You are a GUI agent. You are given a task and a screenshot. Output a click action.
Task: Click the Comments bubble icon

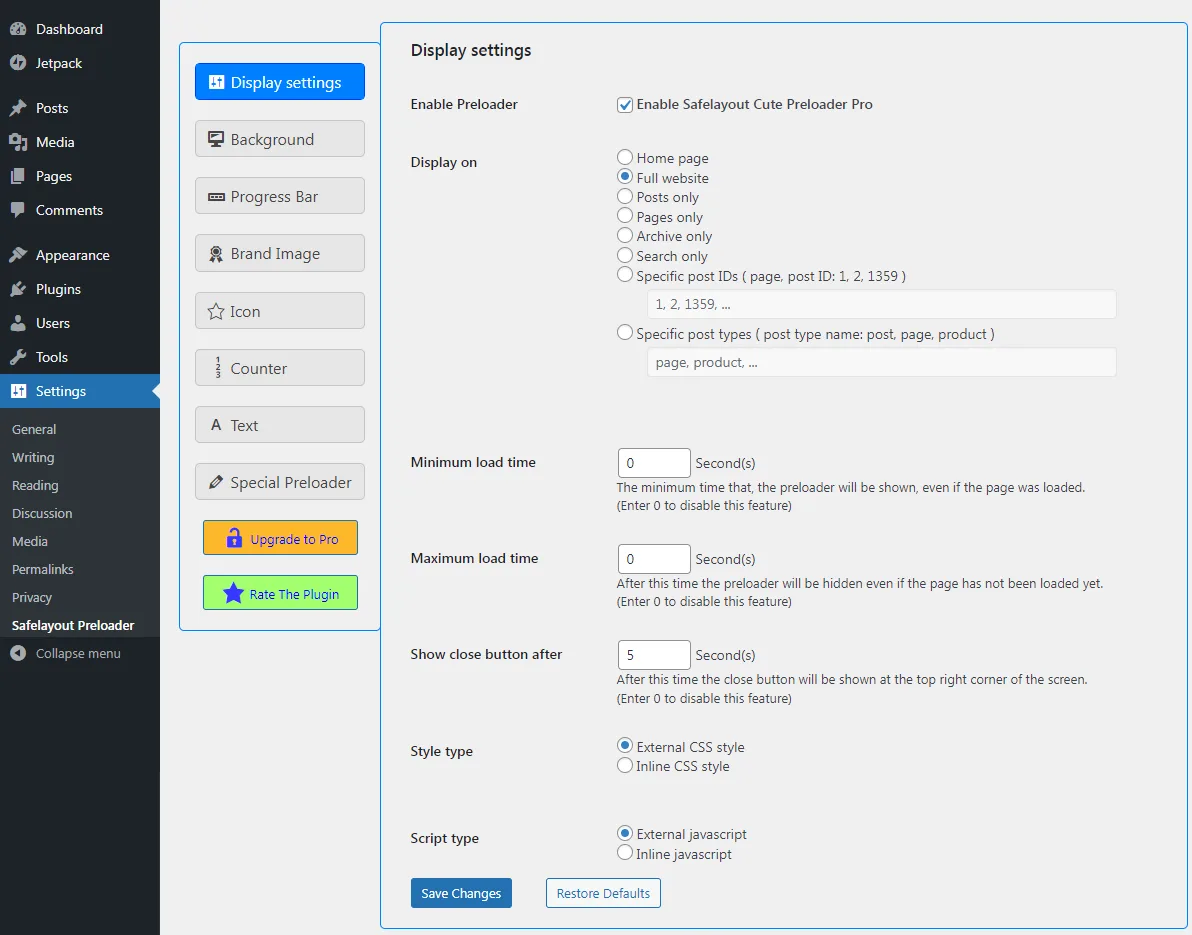click(18, 210)
